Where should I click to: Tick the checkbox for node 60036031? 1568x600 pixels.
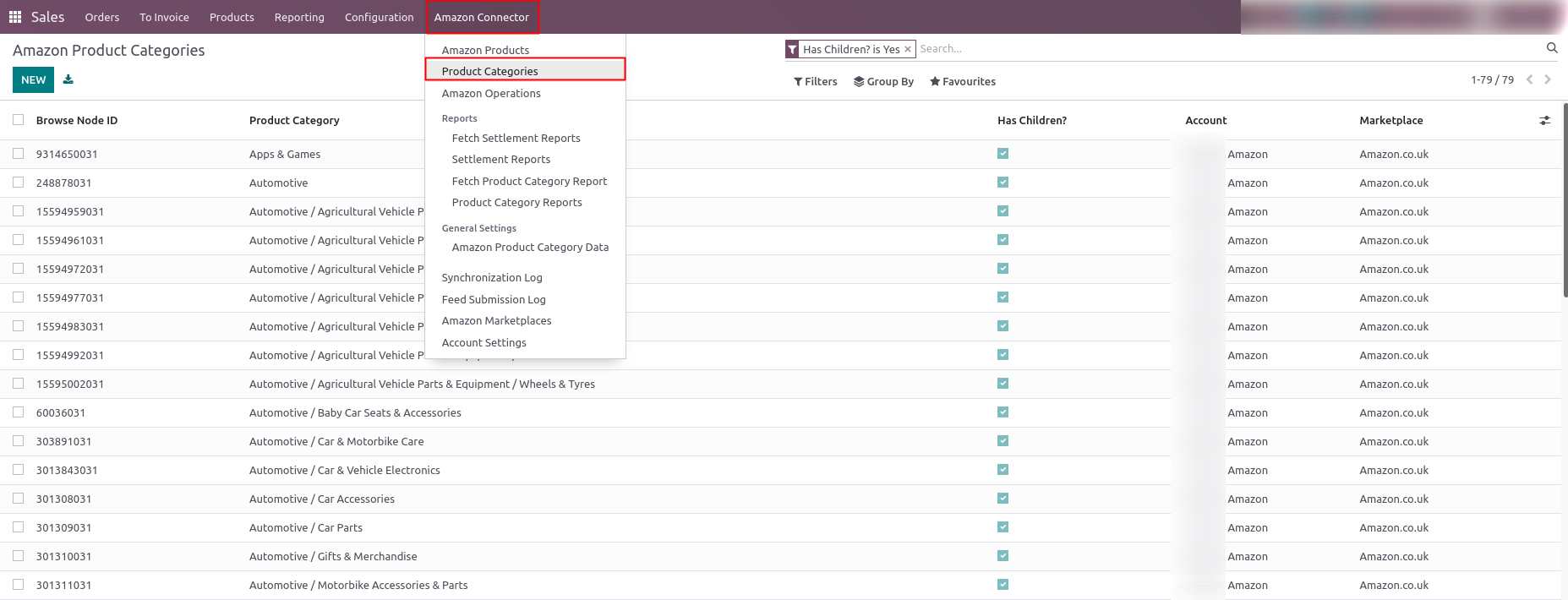point(18,412)
